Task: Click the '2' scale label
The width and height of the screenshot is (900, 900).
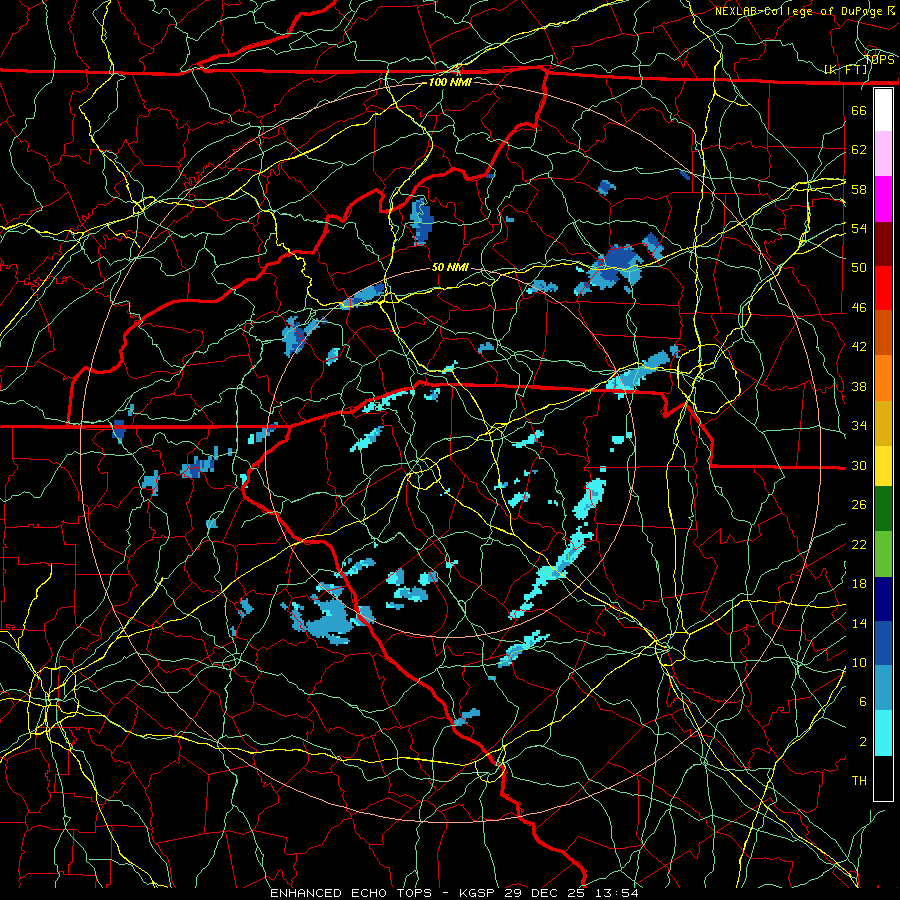Action: click(863, 742)
